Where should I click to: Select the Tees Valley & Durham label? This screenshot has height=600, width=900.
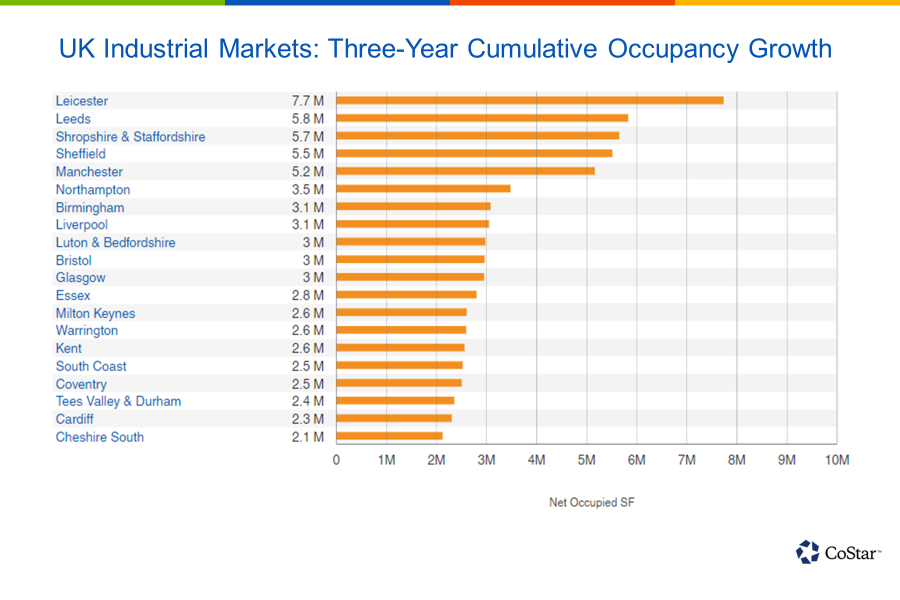click(x=117, y=400)
